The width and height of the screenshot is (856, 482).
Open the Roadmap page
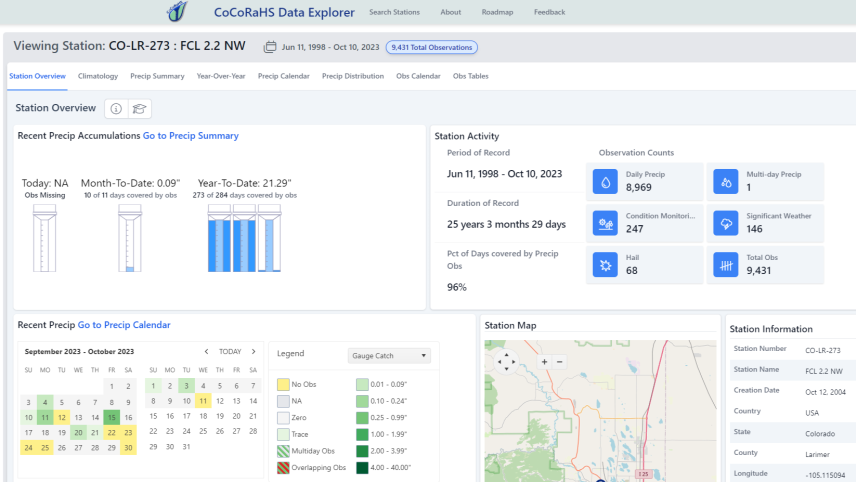[x=497, y=12]
